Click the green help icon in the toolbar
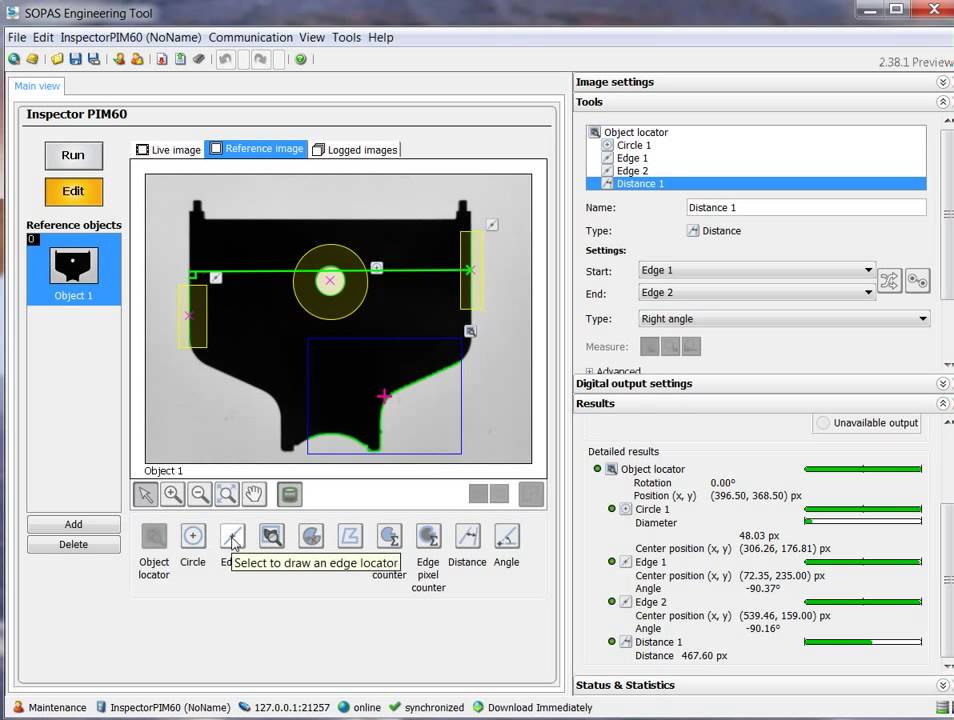The height and width of the screenshot is (720, 954). point(301,59)
